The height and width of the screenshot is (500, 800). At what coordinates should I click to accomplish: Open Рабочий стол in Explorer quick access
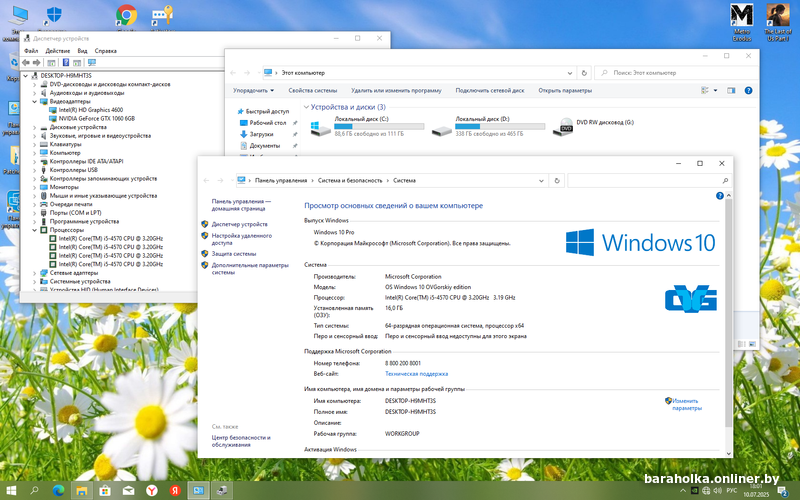coord(267,123)
